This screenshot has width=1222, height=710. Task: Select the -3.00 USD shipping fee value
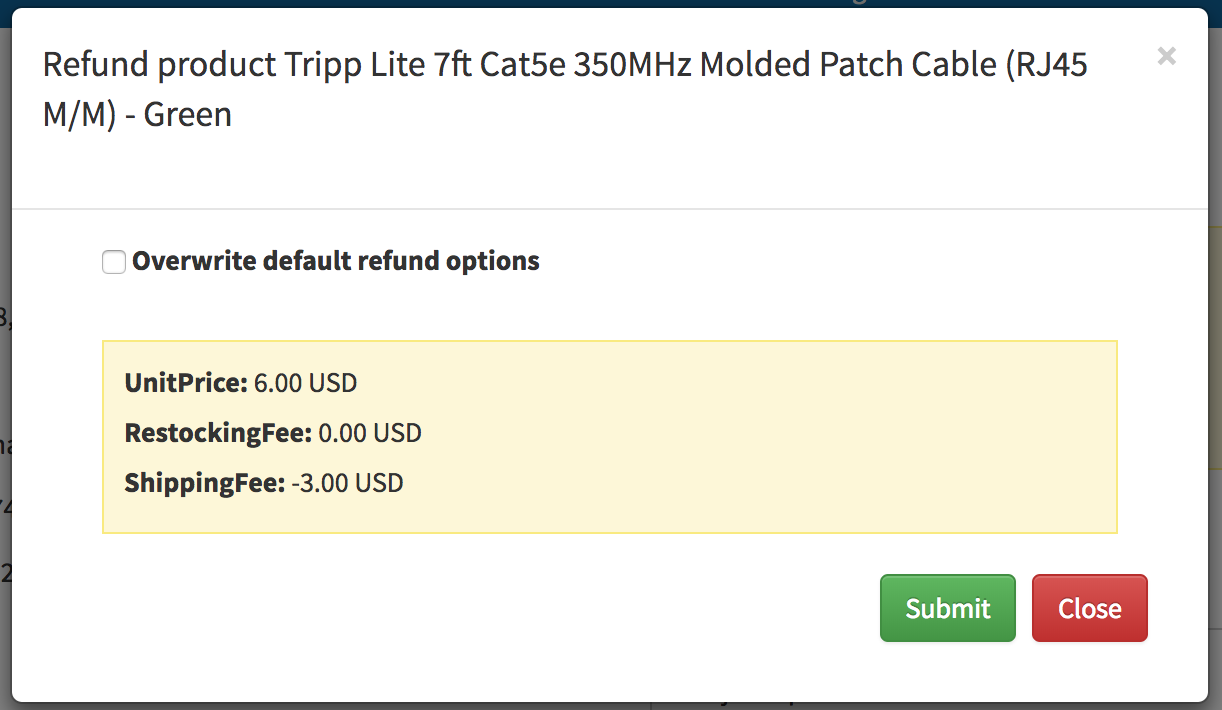[x=348, y=484]
